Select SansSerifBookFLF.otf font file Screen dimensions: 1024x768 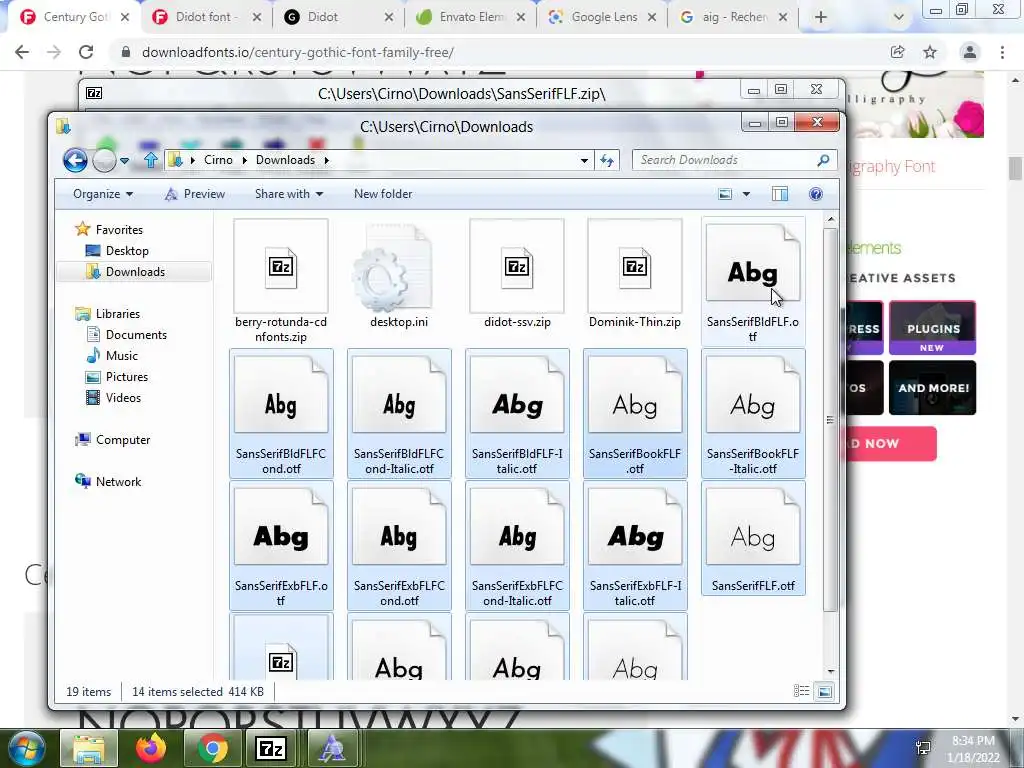[635, 413]
